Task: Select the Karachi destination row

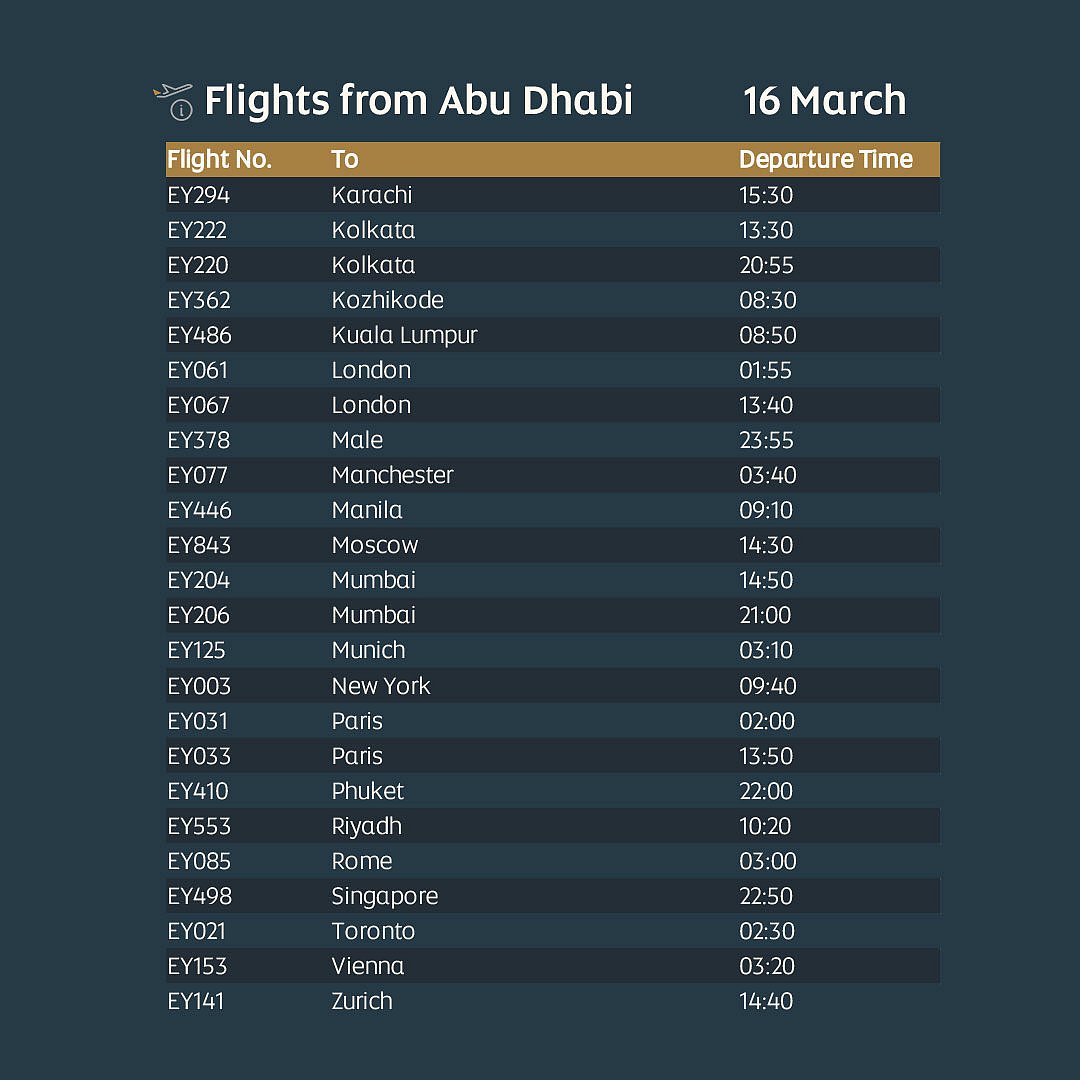Action: coord(372,195)
